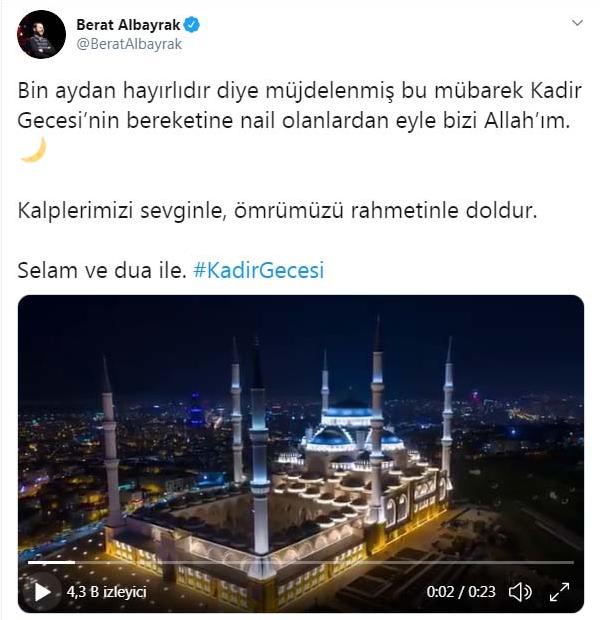The width and height of the screenshot is (600, 620).
Task: Play the mosque video
Action: tap(42, 592)
